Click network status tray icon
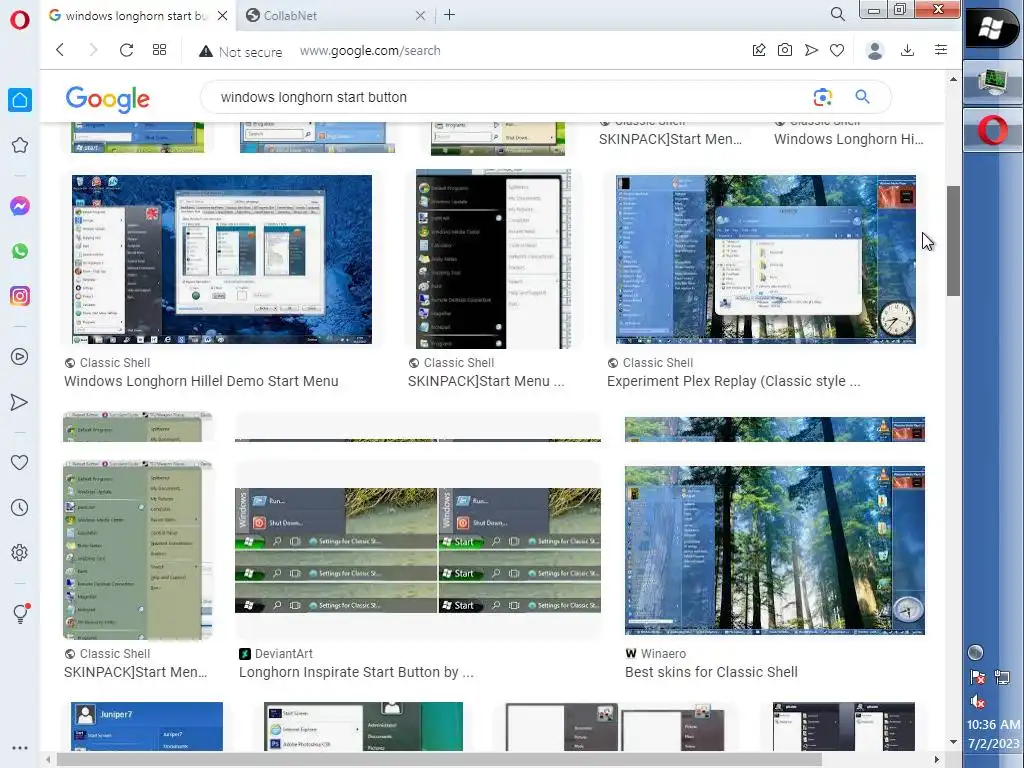Screen dimensions: 1024x768 click(x=1002, y=677)
